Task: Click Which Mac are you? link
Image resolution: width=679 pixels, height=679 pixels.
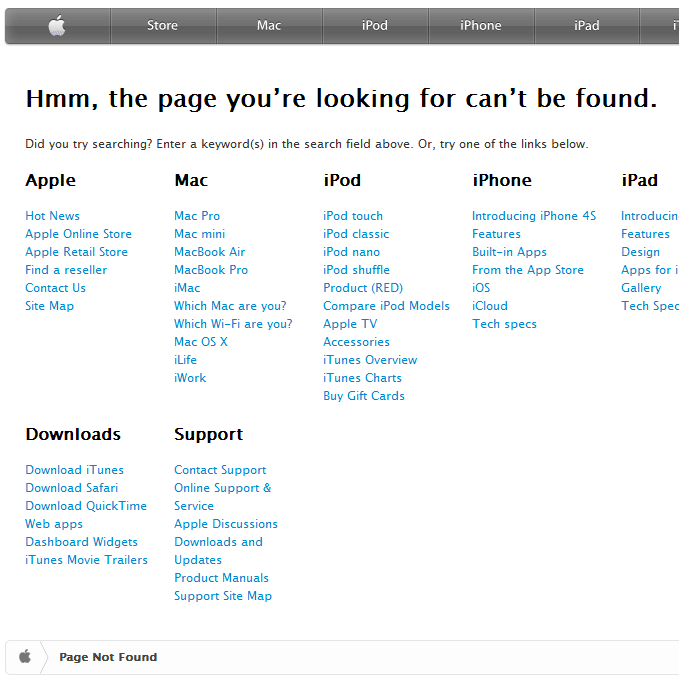Action: [x=230, y=306]
